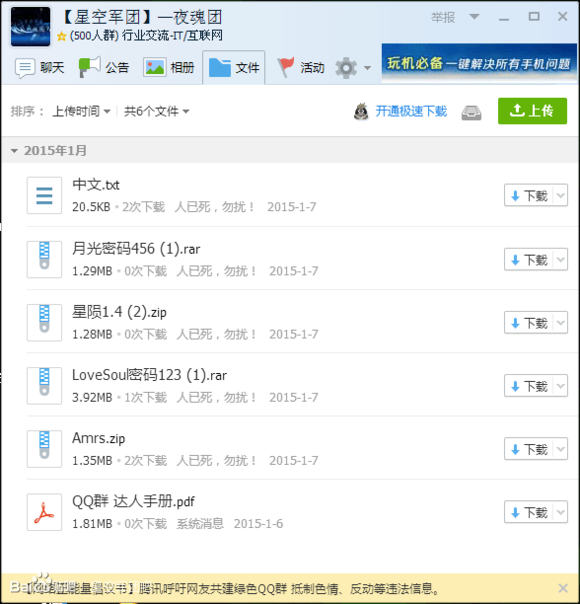
Task: Click archive icon for LoveSoul密码123 (1).rar
Action: tap(44, 386)
